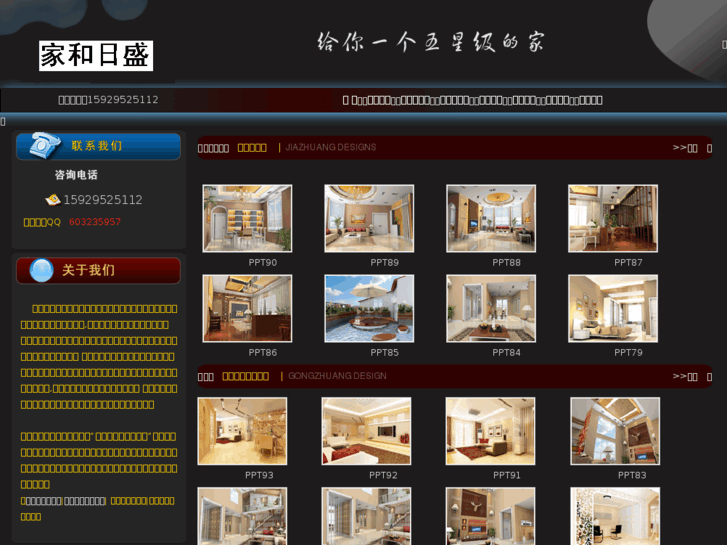Open the PPT89 thumbnail image
This screenshot has height=545, width=727.
point(369,218)
